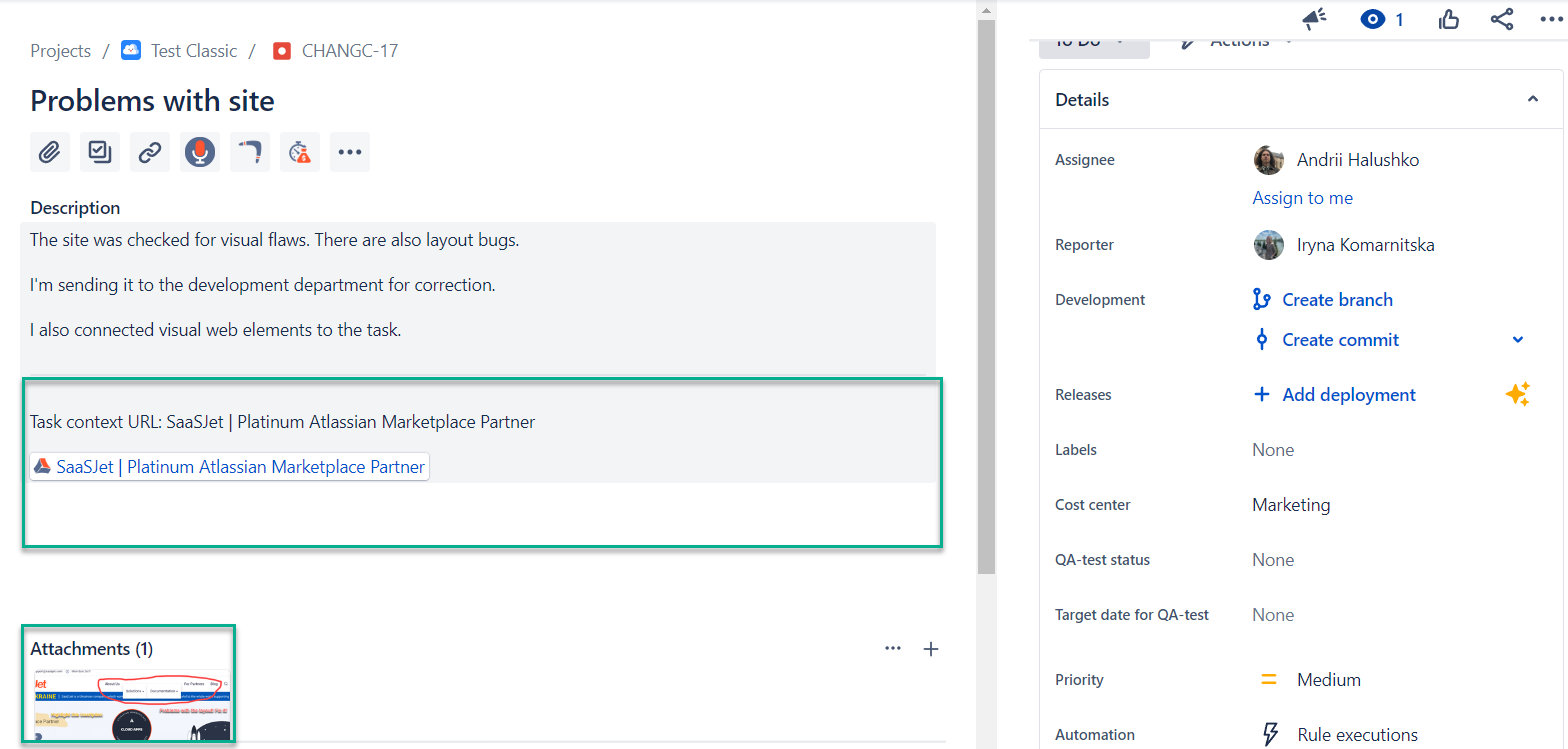Open the SaaSJet Platinum Marketplace Partner link

pos(230,467)
